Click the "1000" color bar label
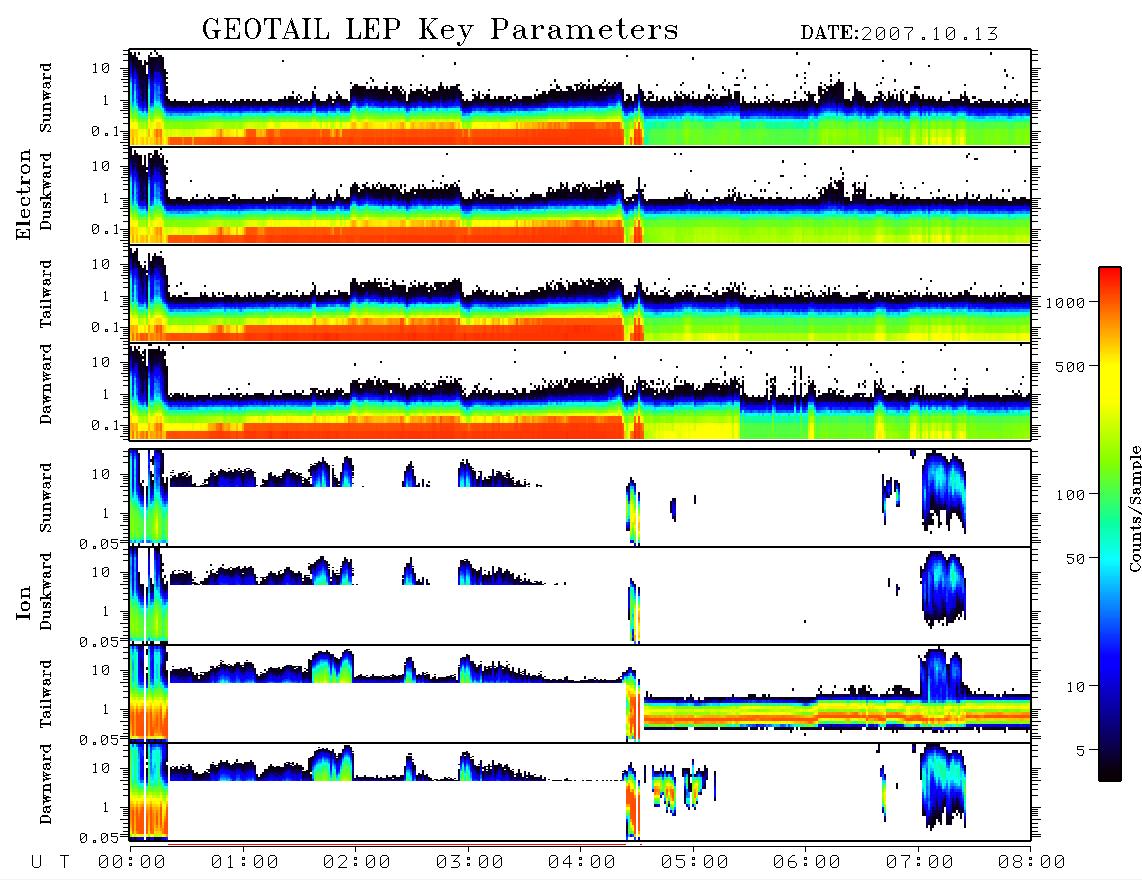 click(1065, 303)
